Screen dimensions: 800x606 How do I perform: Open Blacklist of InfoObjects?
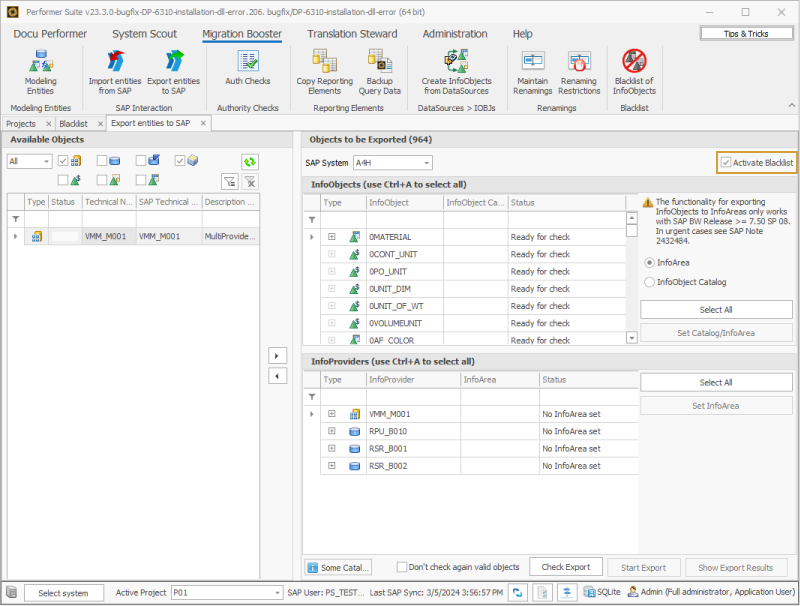pyautogui.click(x=634, y=72)
